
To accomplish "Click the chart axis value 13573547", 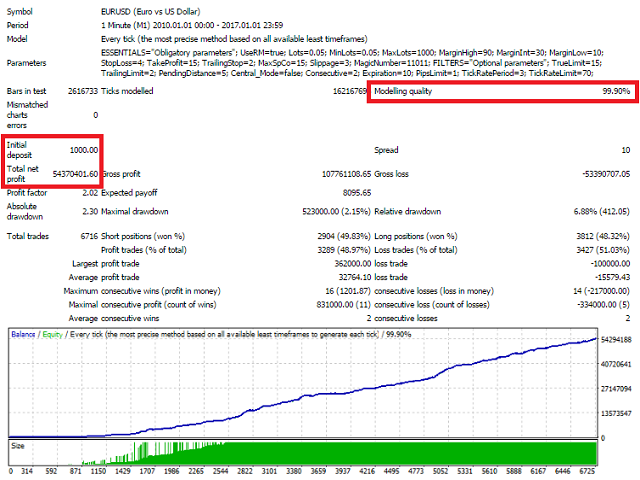I will point(616,413).
